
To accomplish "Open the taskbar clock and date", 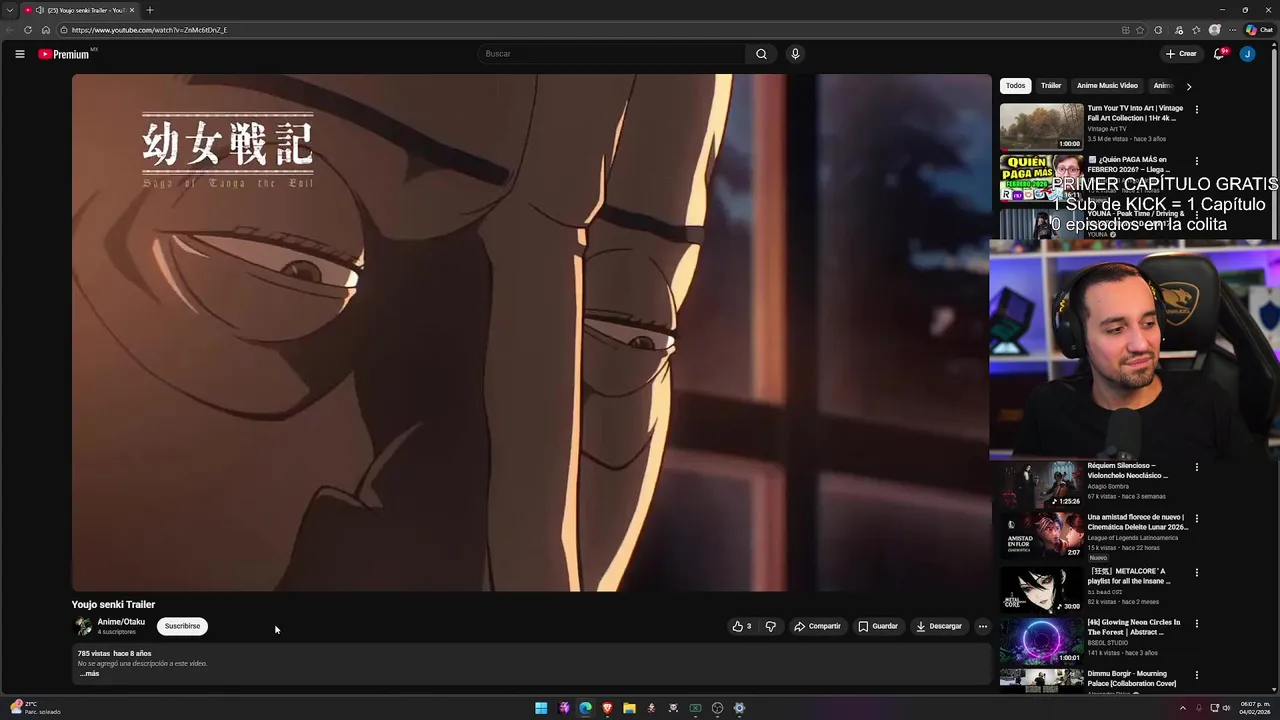I will click(x=1255, y=708).
